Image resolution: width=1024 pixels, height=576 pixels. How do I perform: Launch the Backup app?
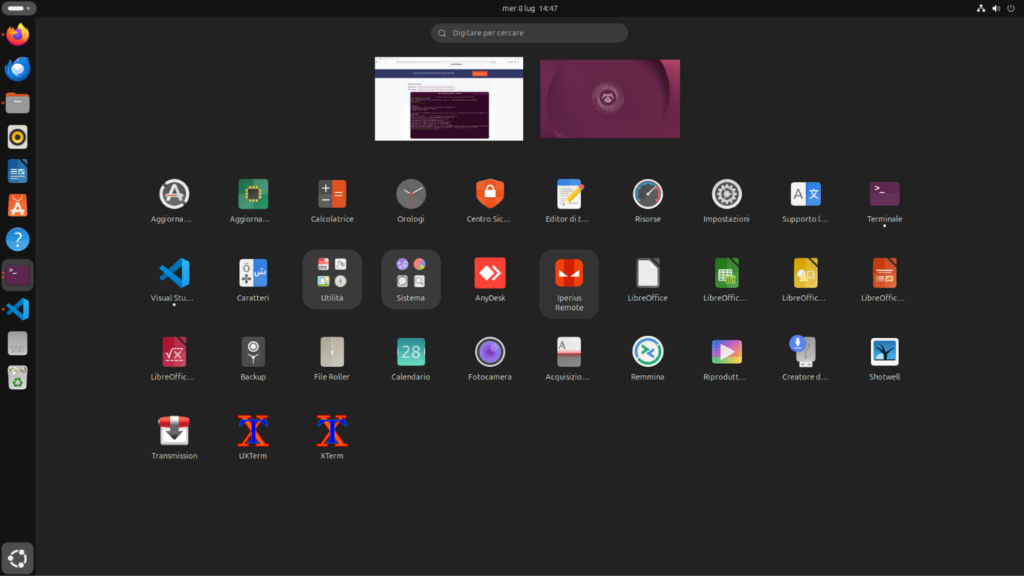[253, 352]
